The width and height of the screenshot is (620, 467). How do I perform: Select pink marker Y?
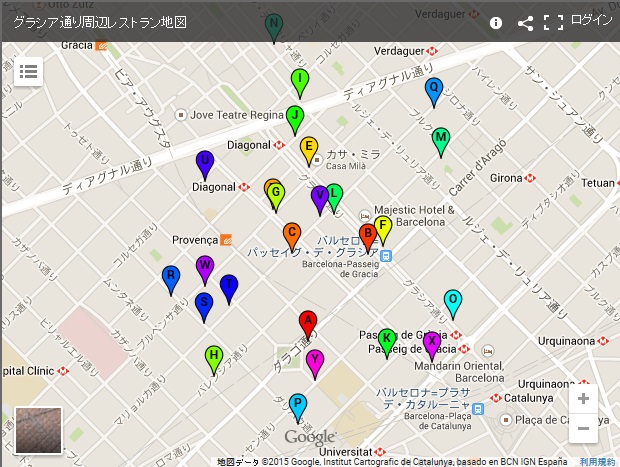coord(315,364)
